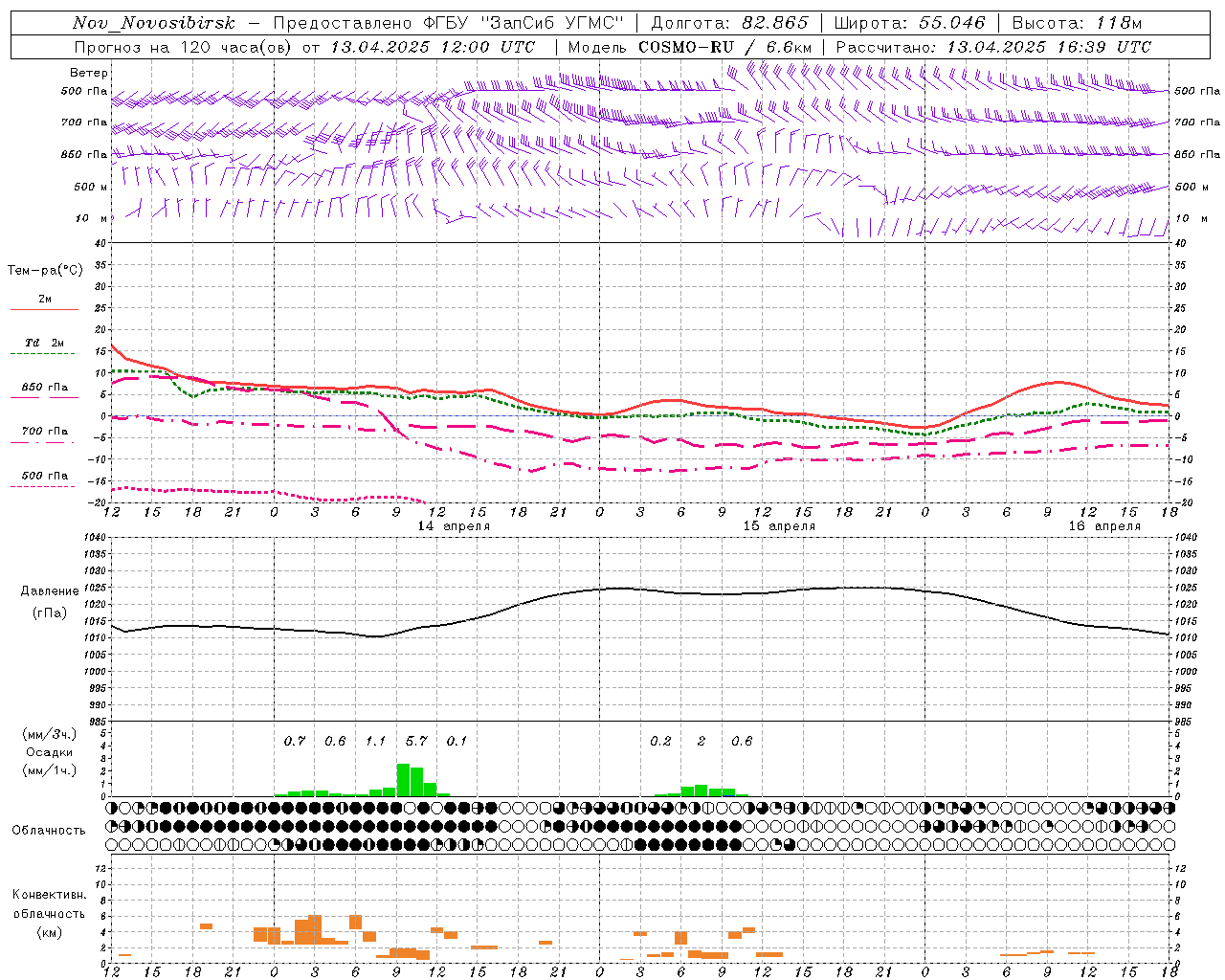Select the latitude value 55.046
Image resolution: width=1225 pixels, height=980 pixels.
tap(952, 23)
